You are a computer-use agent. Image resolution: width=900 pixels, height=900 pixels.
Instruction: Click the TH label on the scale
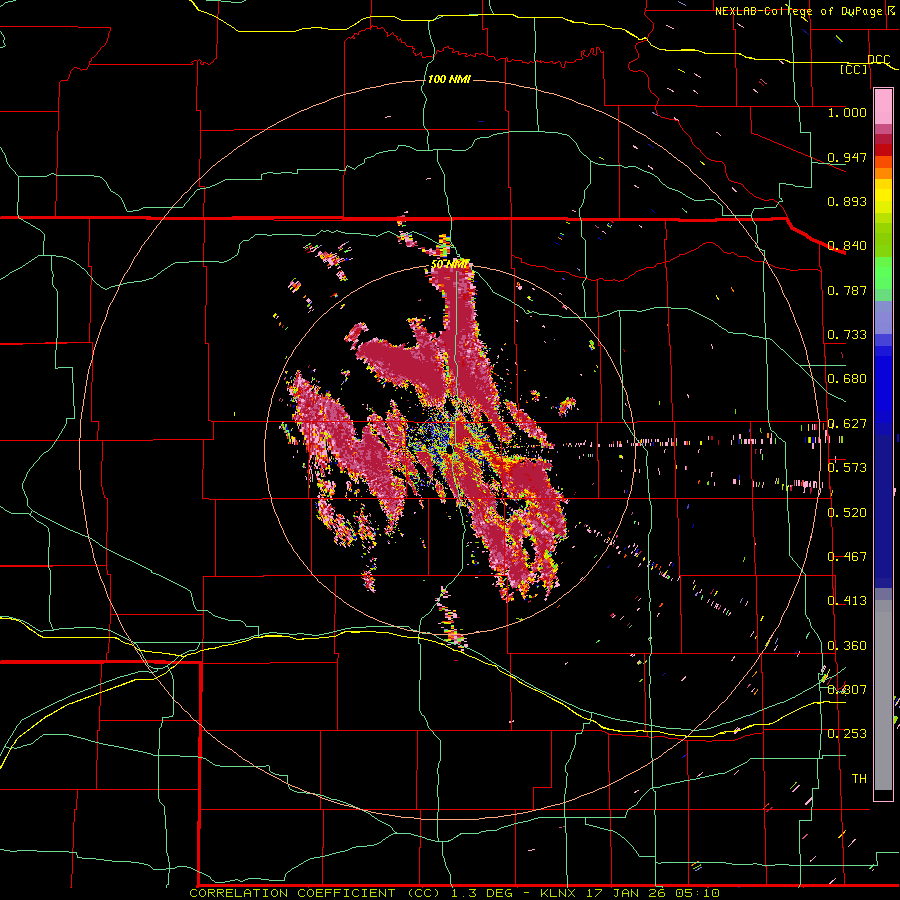(x=859, y=779)
